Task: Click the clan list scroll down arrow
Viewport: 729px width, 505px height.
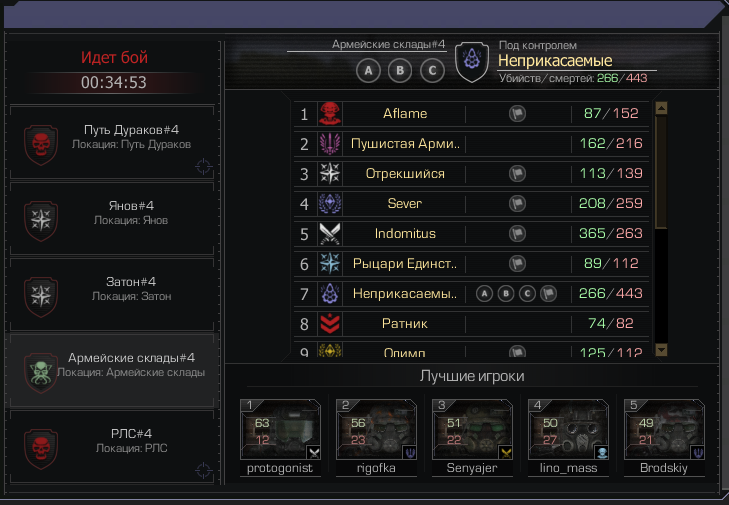Action: 661,350
